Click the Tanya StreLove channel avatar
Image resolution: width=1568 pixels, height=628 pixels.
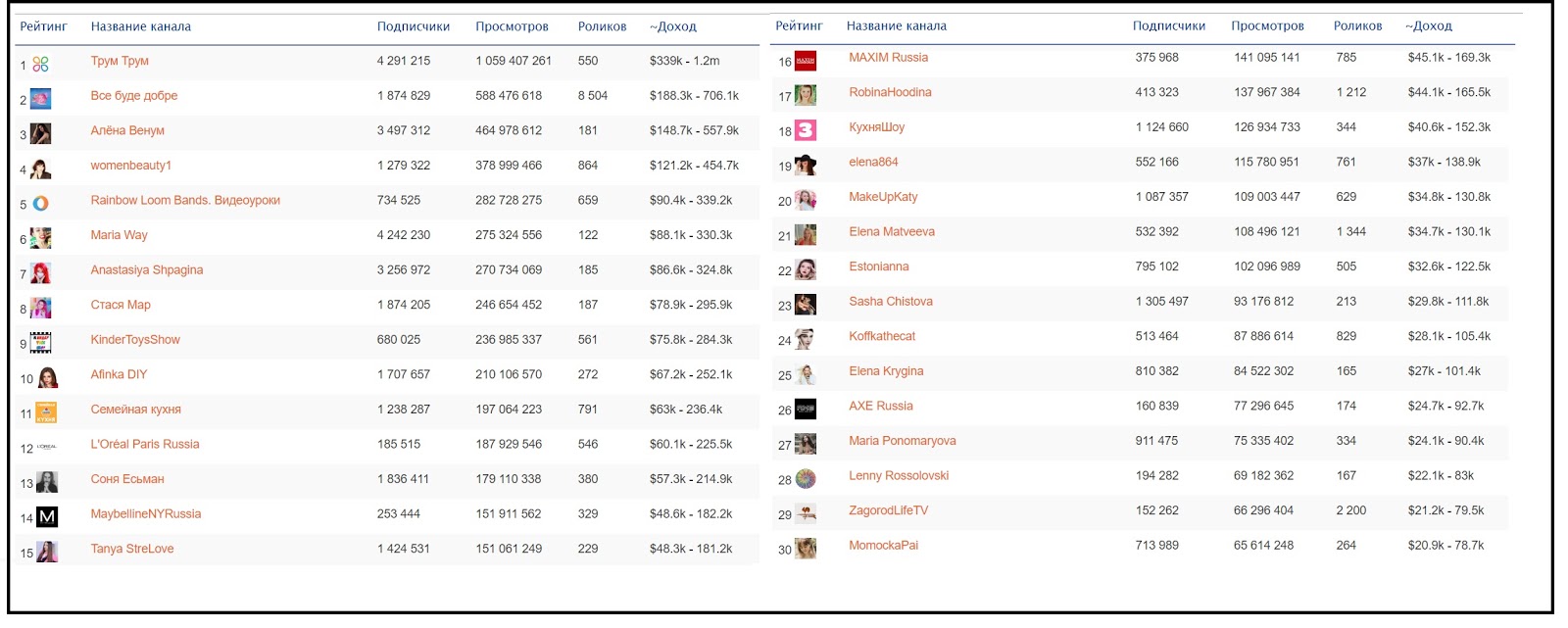(x=47, y=552)
